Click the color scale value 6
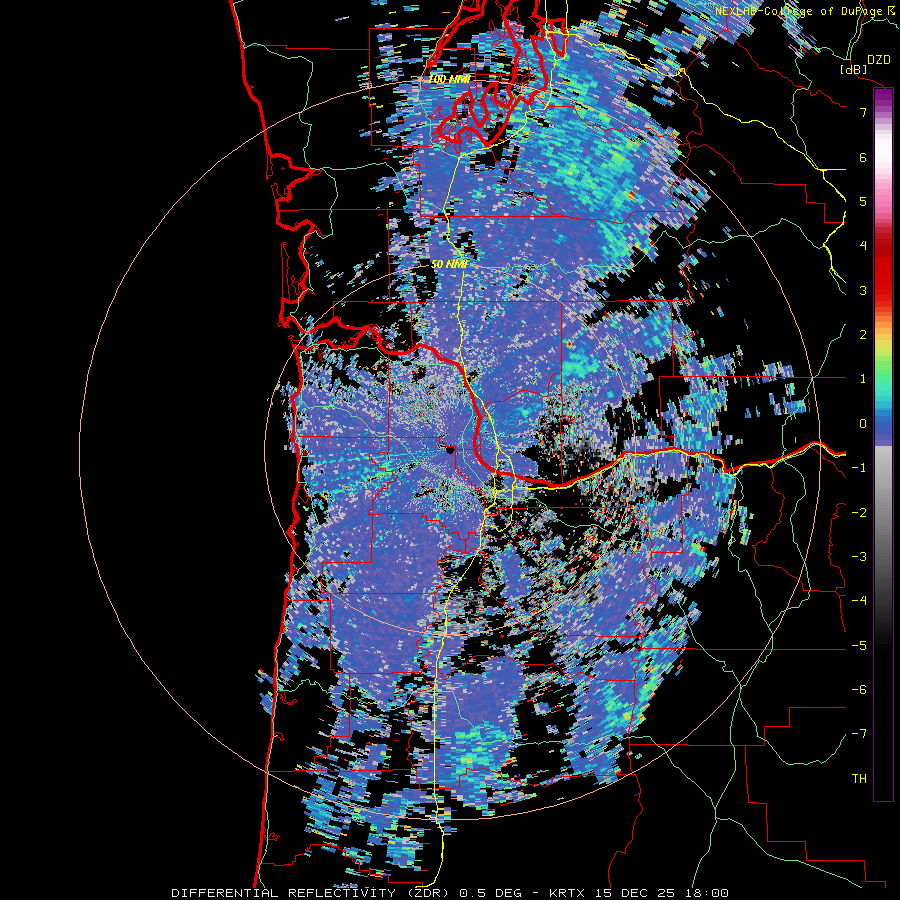The width and height of the screenshot is (900, 900). pyautogui.click(x=863, y=157)
